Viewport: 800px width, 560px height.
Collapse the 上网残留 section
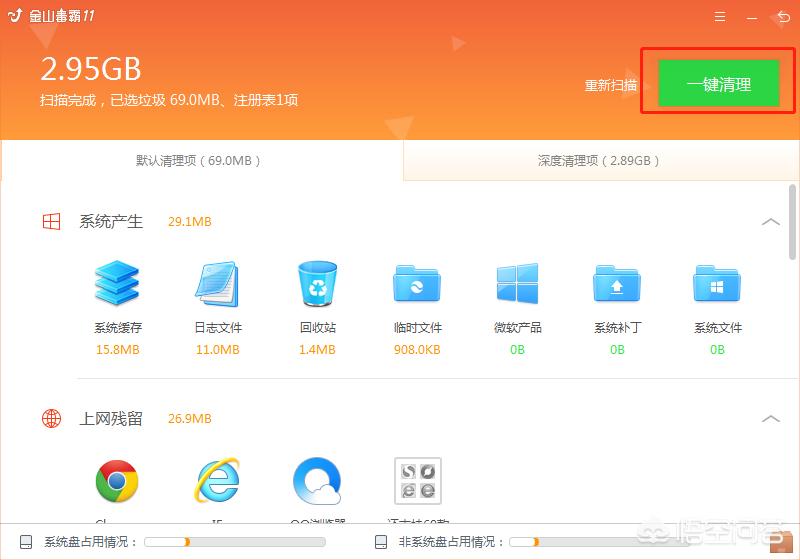click(x=770, y=419)
